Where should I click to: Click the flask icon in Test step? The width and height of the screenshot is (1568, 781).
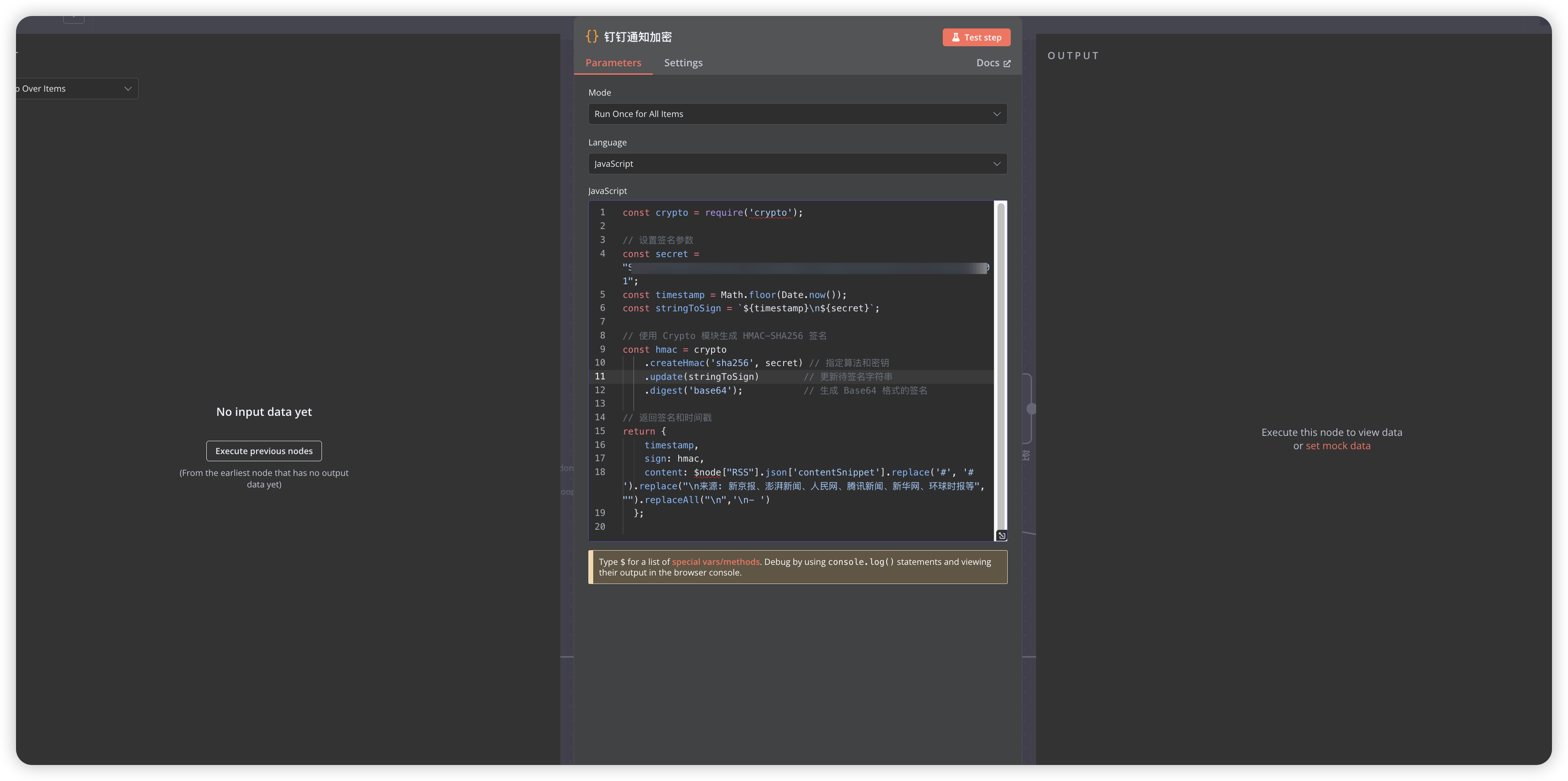click(x=956, y=37)
